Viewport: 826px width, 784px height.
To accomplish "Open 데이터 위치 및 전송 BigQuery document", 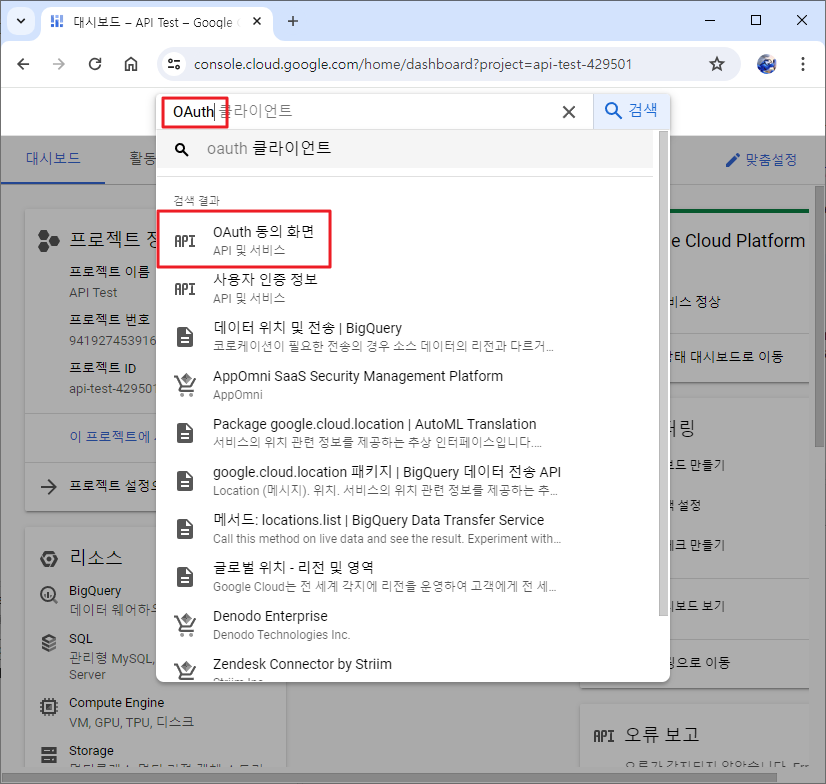I will click(x=405, y=336).
